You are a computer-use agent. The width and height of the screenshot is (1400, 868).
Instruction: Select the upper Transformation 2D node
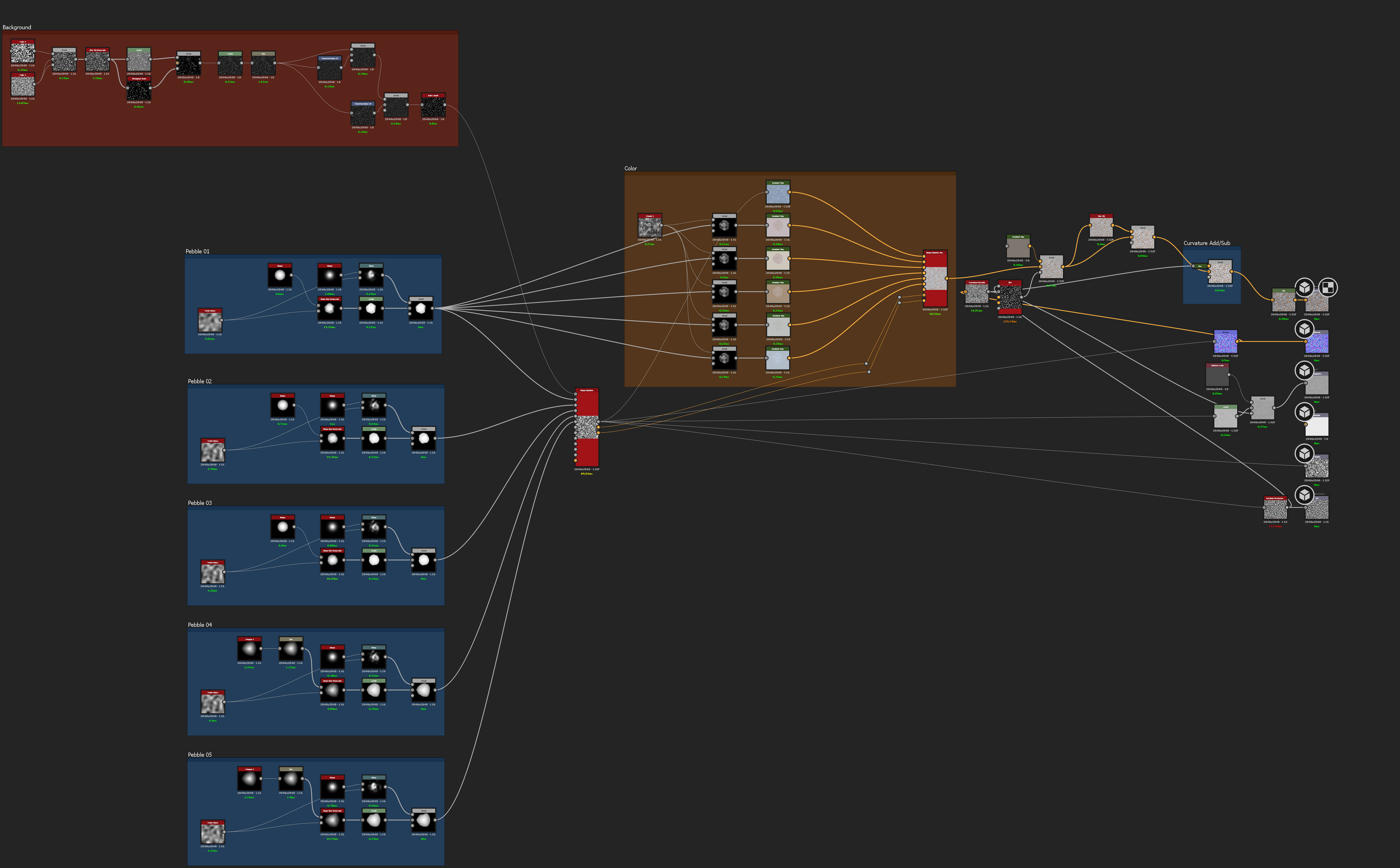[x=329, y=68]
